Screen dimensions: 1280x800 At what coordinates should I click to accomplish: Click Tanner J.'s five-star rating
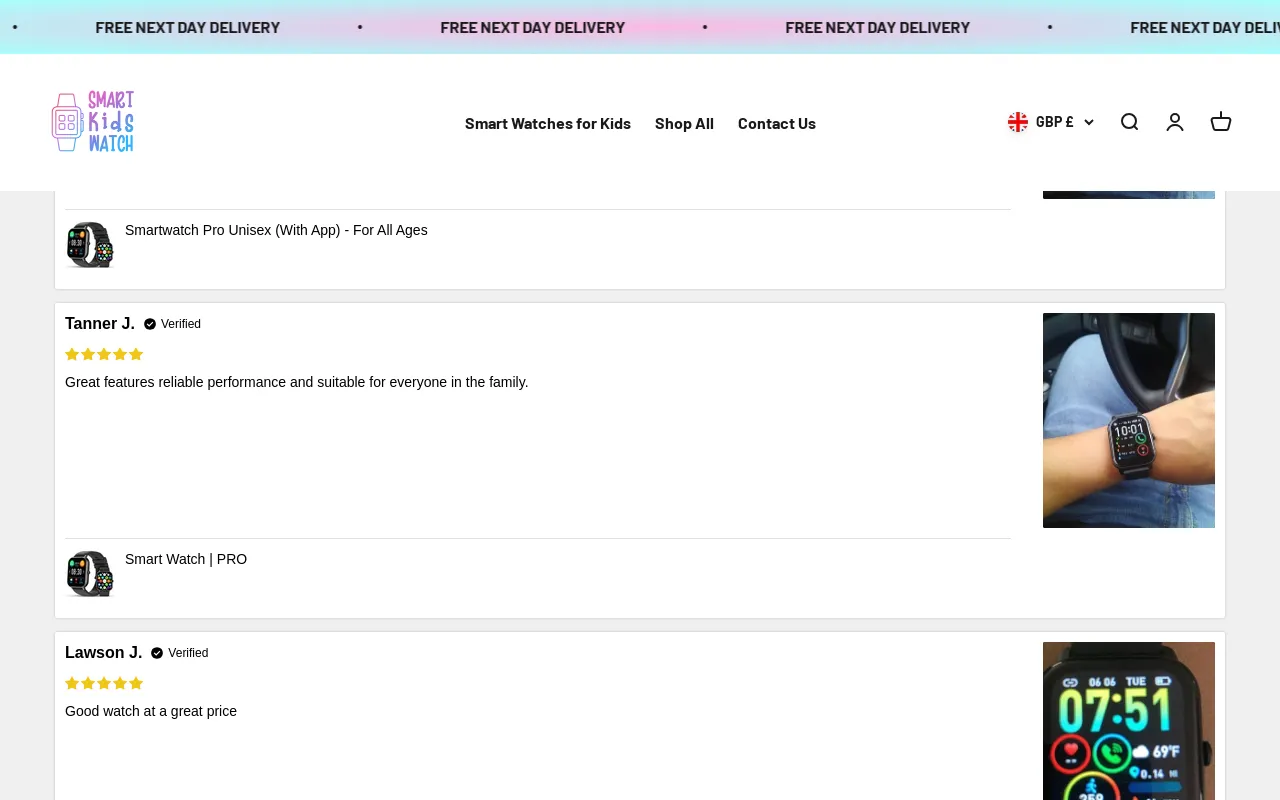tap(104, 354)
